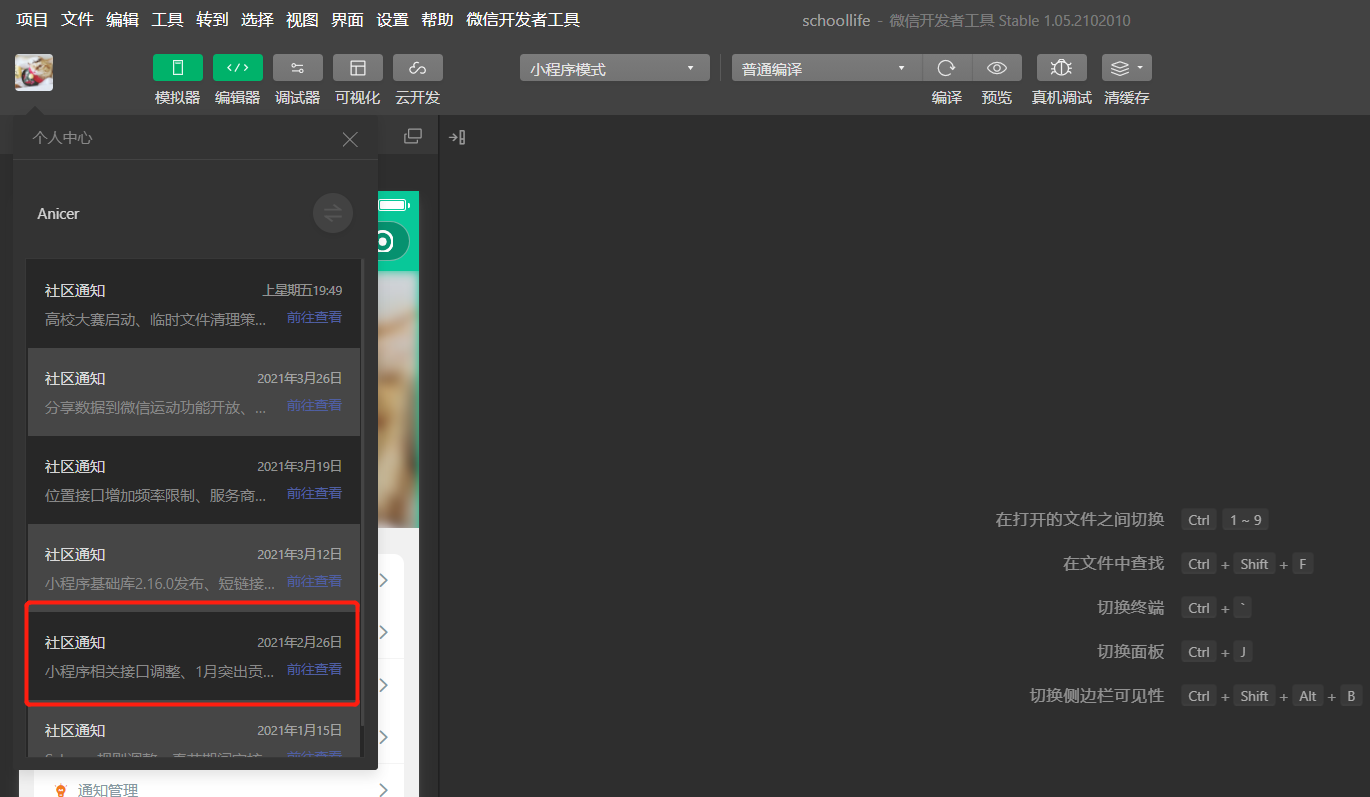Toggle the debugger (调试器) panel button
This screenshot has width=1370, height=797.
[298, 68]
